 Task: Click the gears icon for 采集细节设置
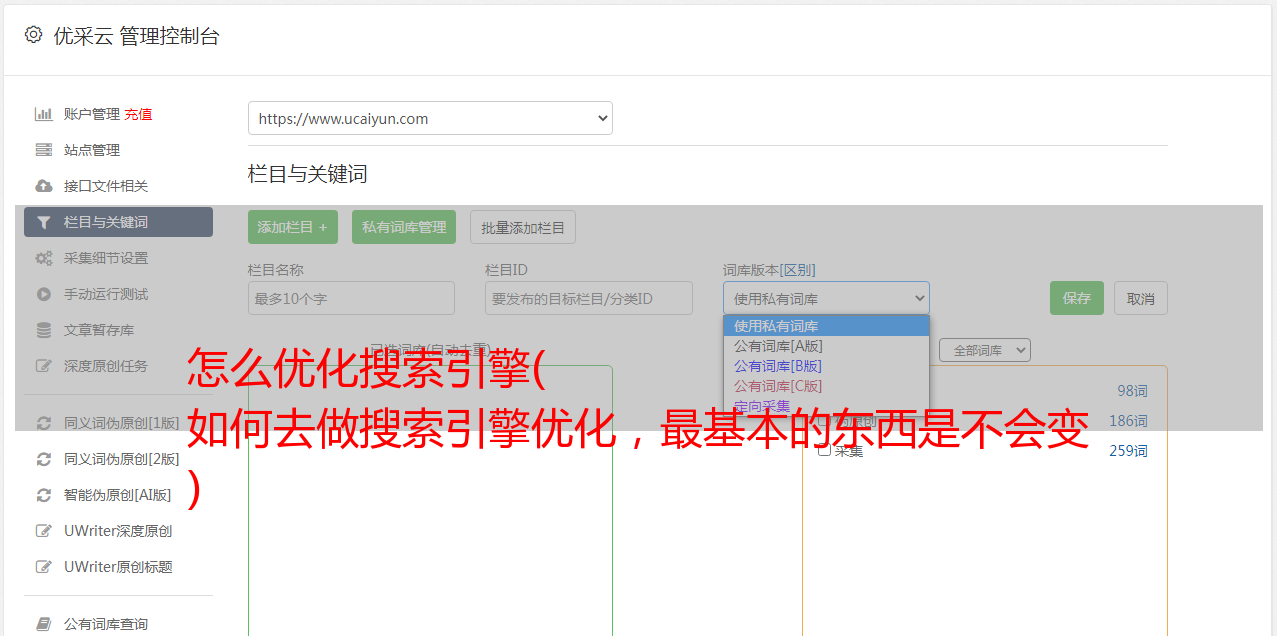pos(43,258)
